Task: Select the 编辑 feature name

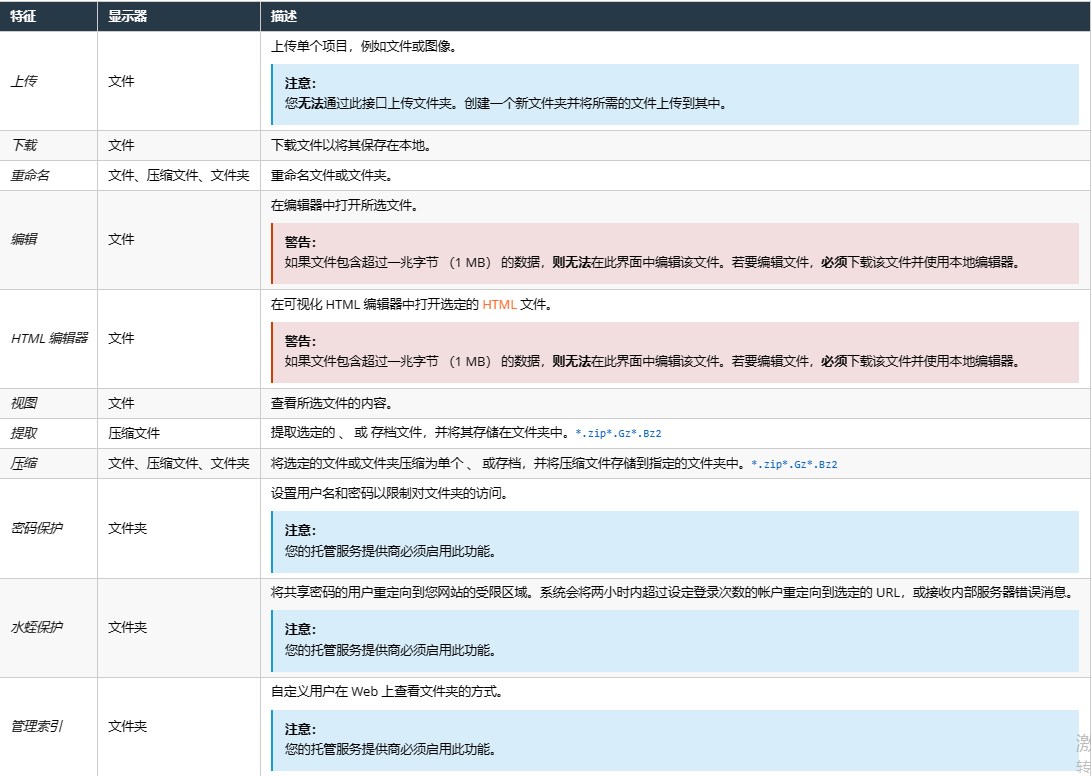Action: [24, 239]
